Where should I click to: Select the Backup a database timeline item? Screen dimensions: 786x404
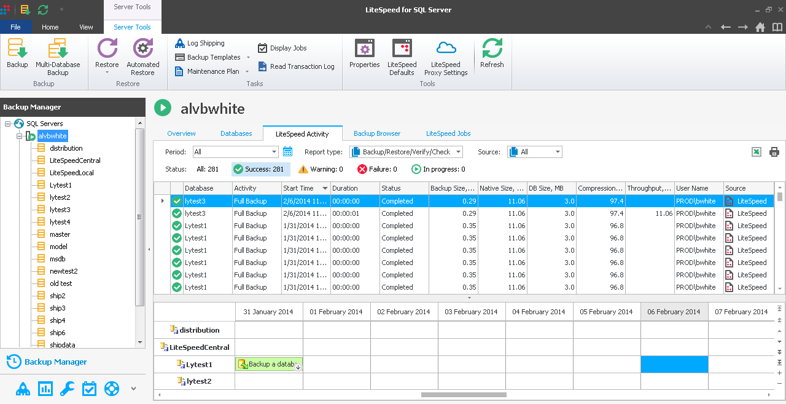pos(269,364)
